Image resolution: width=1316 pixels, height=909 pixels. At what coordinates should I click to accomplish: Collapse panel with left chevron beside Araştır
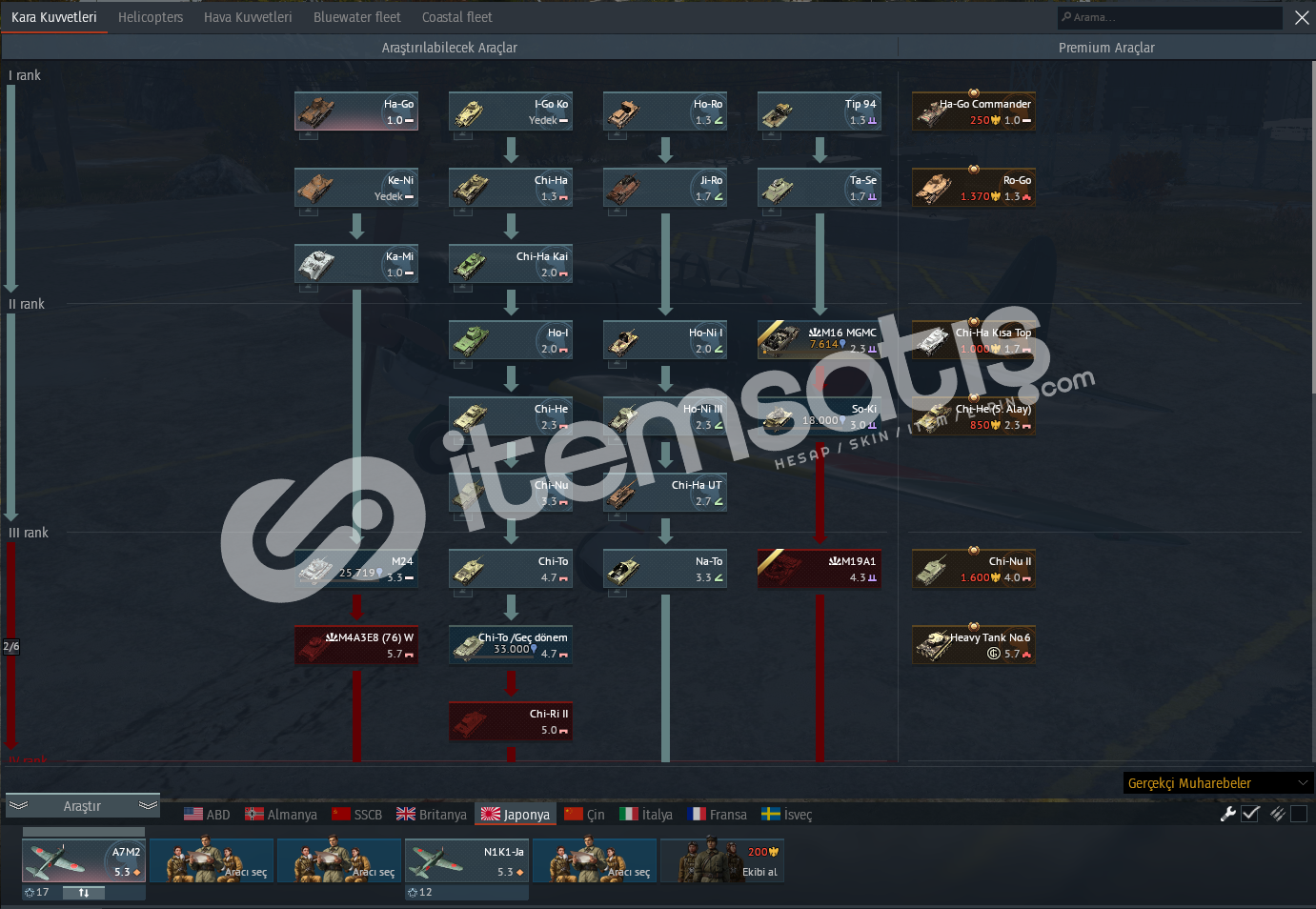[18, 806]
